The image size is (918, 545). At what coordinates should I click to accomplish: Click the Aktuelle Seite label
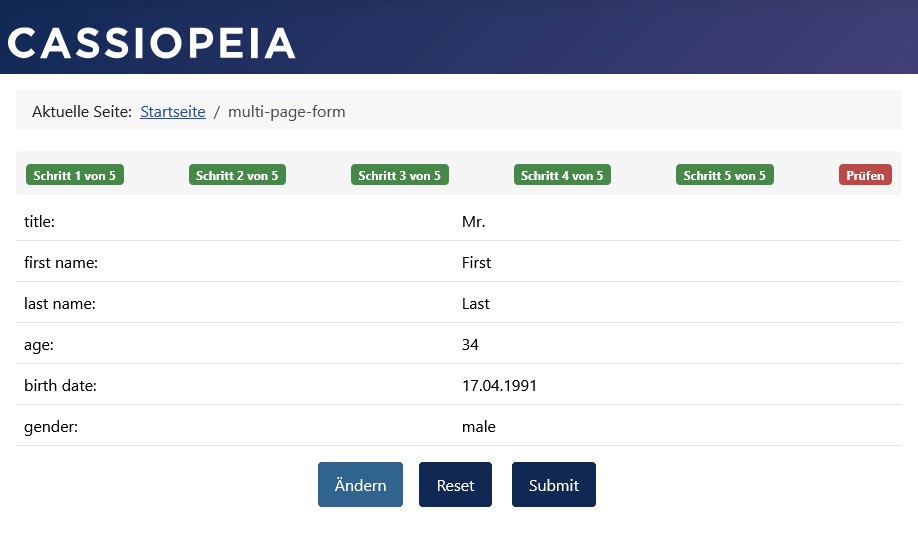pos(82,112)
